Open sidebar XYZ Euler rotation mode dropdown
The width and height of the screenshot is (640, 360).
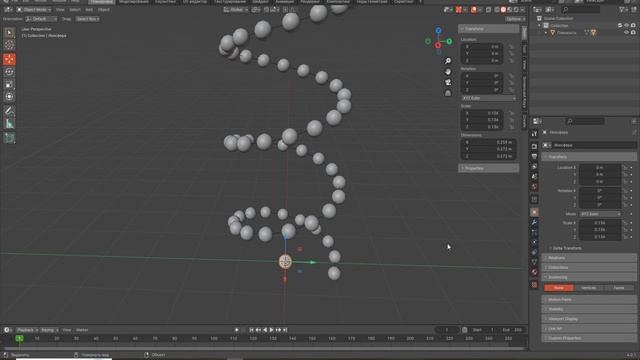click(x=489, y=98)
